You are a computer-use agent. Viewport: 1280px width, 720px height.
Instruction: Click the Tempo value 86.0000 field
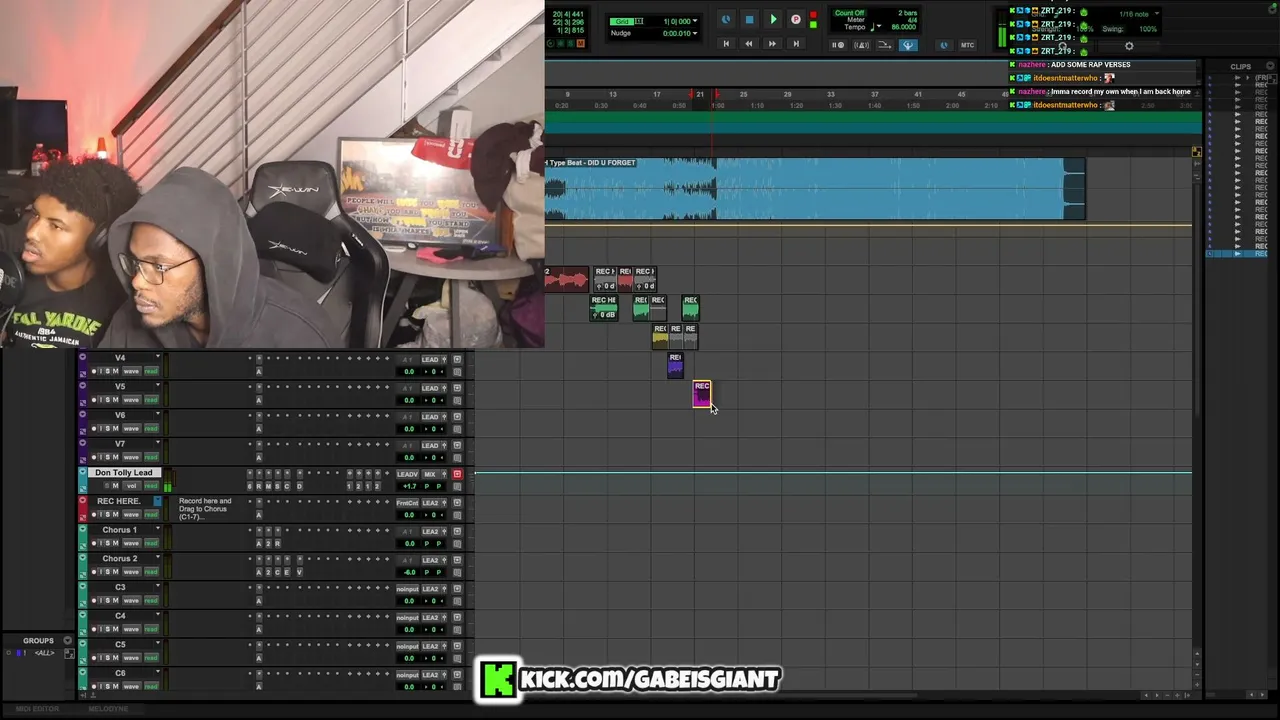point(903,27)
